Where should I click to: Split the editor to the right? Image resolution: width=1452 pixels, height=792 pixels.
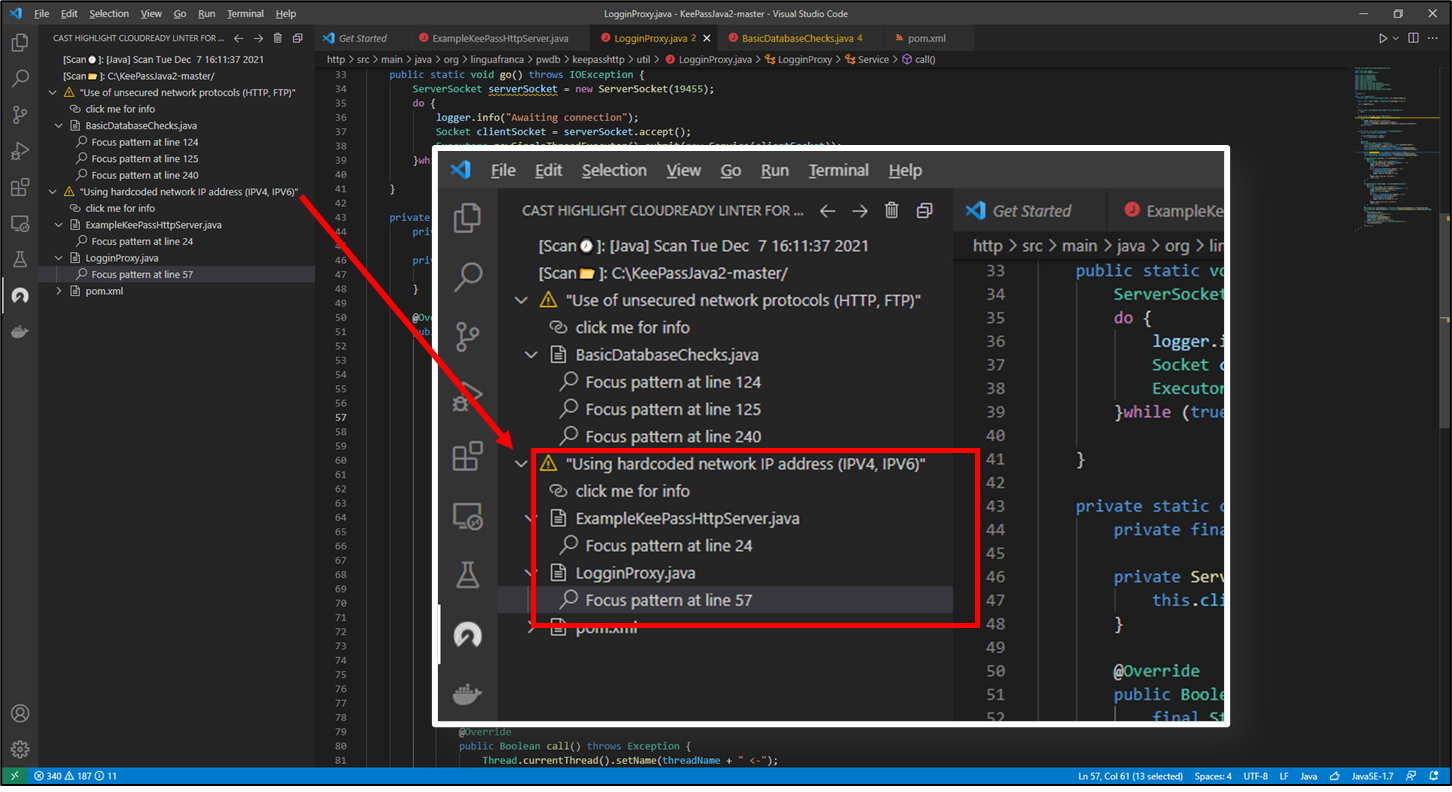pyautogui.click(x=1413, y=39)
